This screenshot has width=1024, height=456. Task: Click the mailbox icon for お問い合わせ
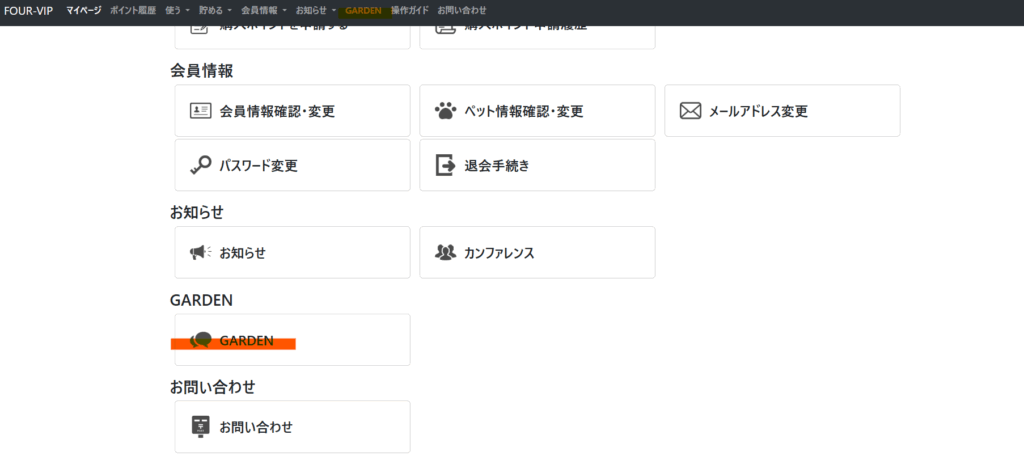tap(200, 426)
